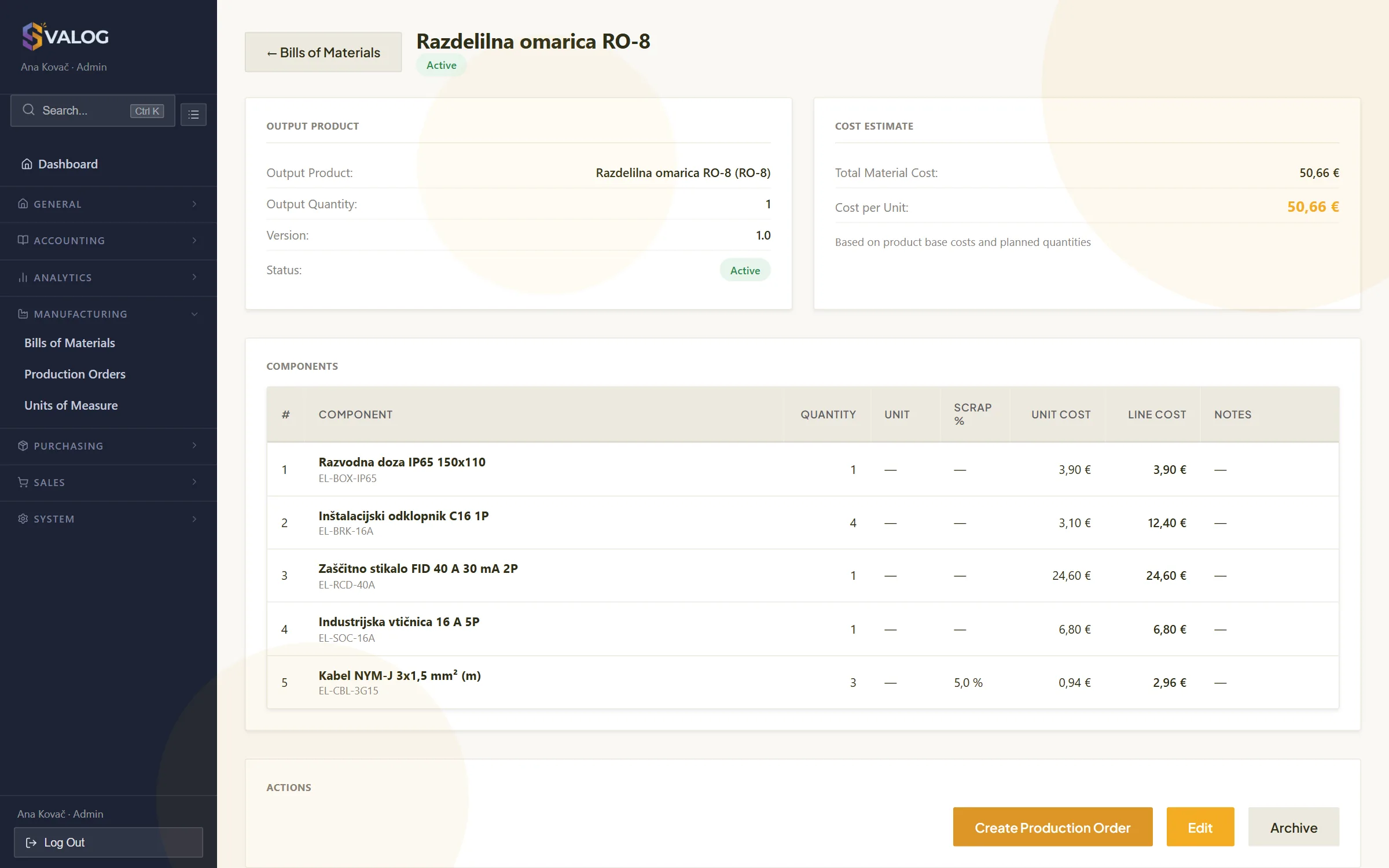Click the Edit button
1389x868 pixels.
[x=1200, y=827]
